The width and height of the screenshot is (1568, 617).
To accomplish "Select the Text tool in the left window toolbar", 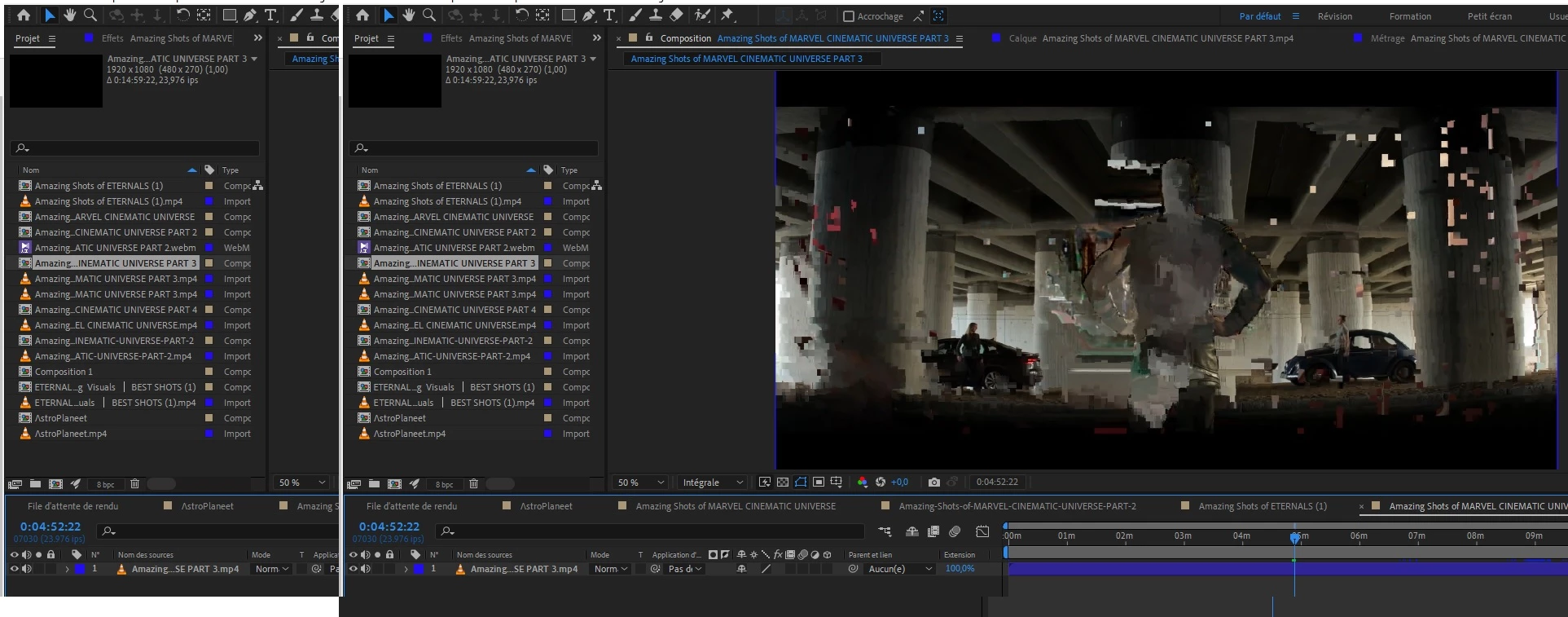I will coord(270,15).
